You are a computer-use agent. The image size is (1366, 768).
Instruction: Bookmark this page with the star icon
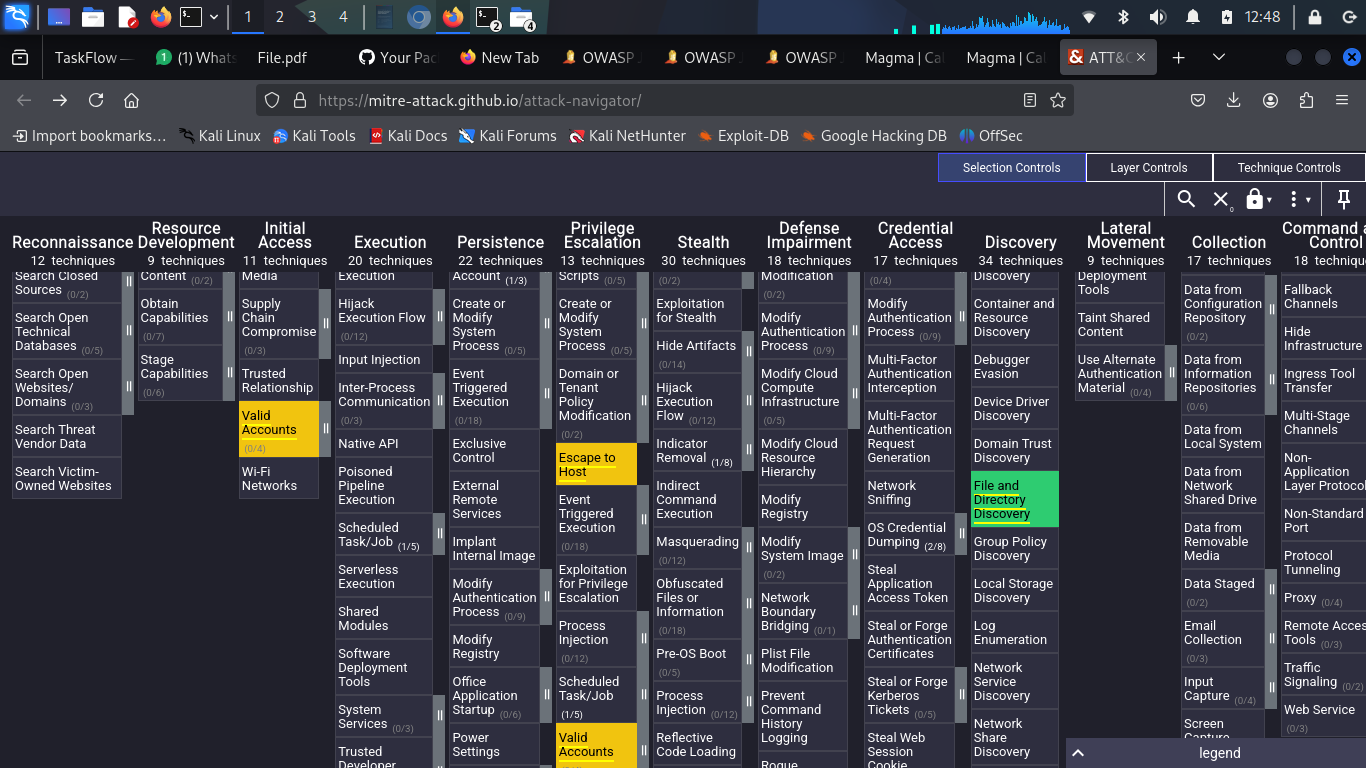tap(1058, 100)
